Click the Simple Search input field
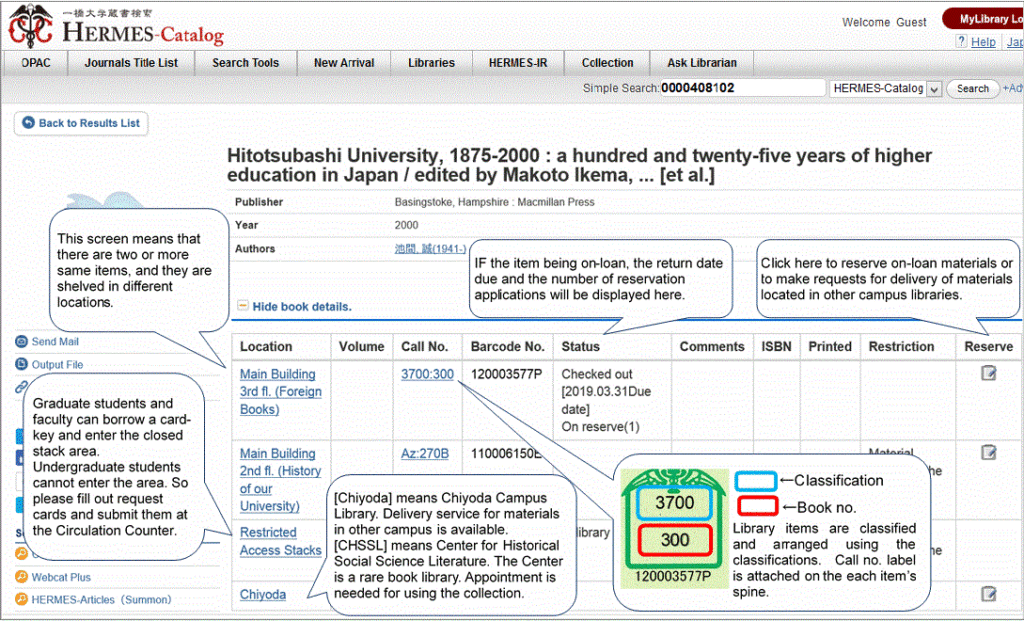 743,88
